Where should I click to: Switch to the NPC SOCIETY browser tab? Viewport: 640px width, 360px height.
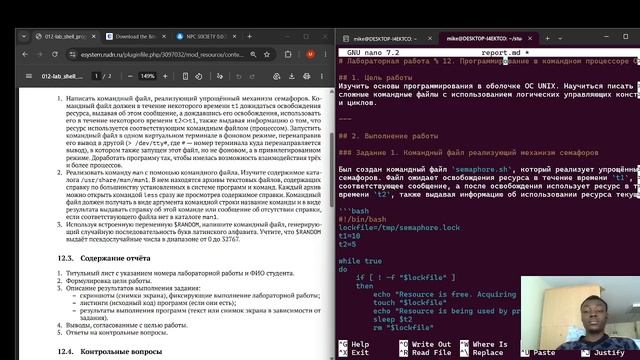click(x=206, y=37)
